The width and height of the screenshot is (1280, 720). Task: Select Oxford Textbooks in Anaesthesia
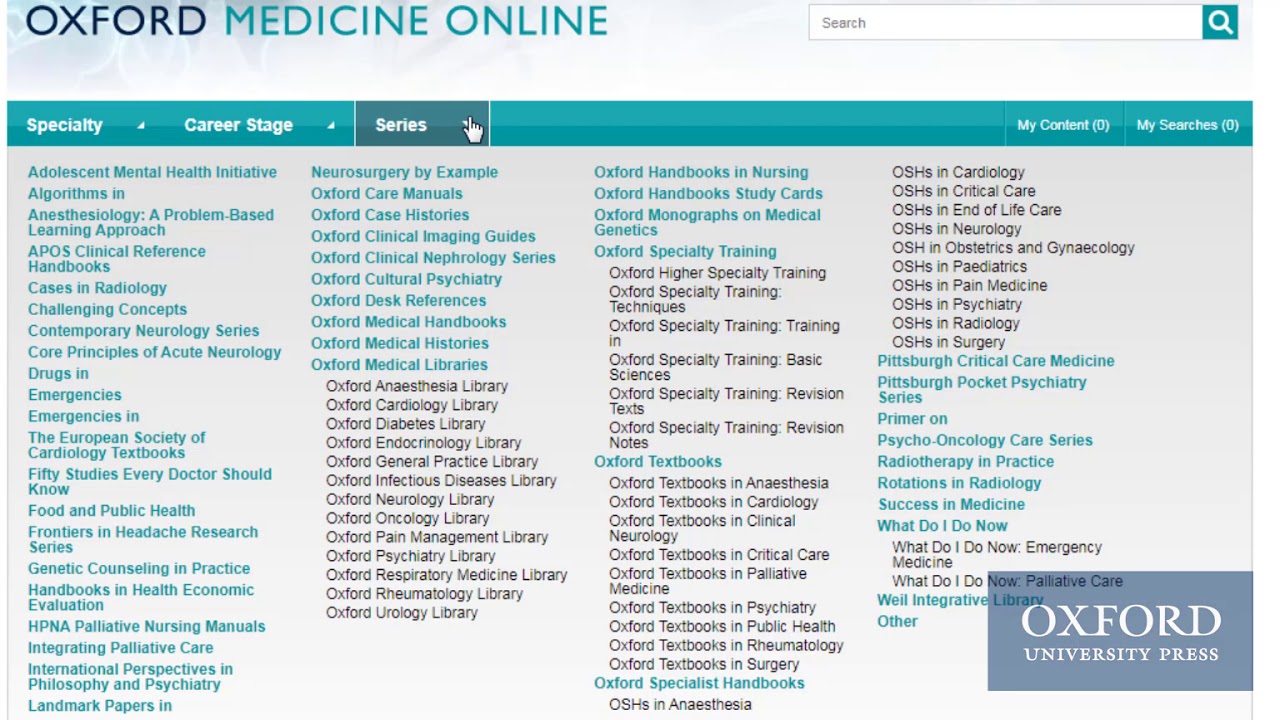[719, 483]
